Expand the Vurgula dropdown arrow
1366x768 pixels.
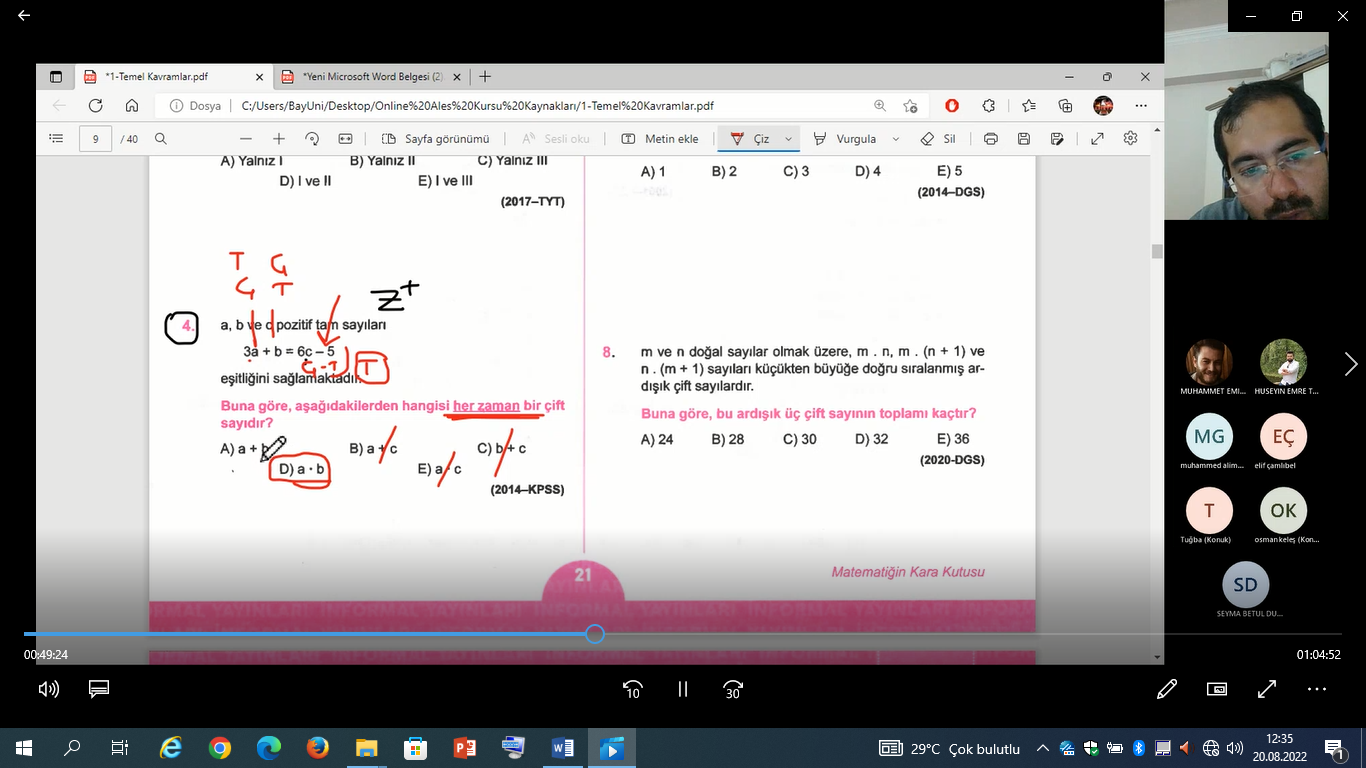895,139
